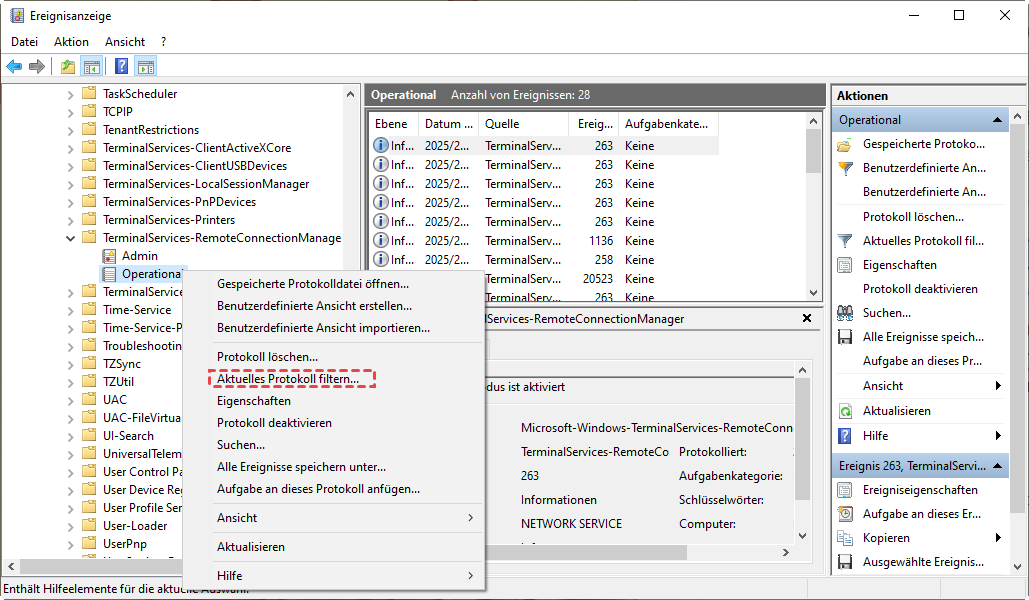This screenshot has width=1029, height=600.
Task: Click the funnel icon for Aktuelles Protokoll in Aktionen
Action: [845, 241]
